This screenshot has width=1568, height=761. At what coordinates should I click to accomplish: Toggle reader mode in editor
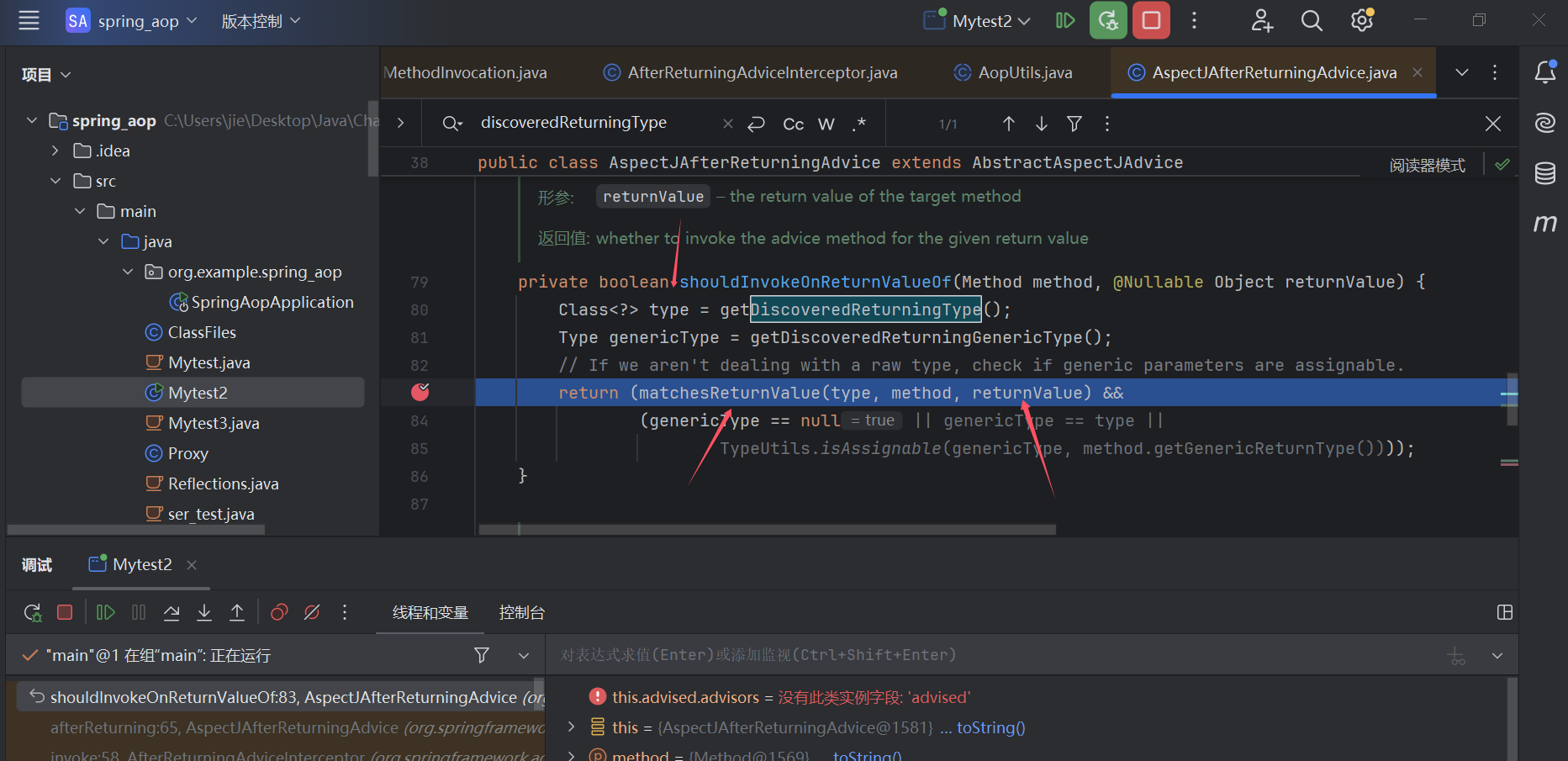(x=1427, y=165)
